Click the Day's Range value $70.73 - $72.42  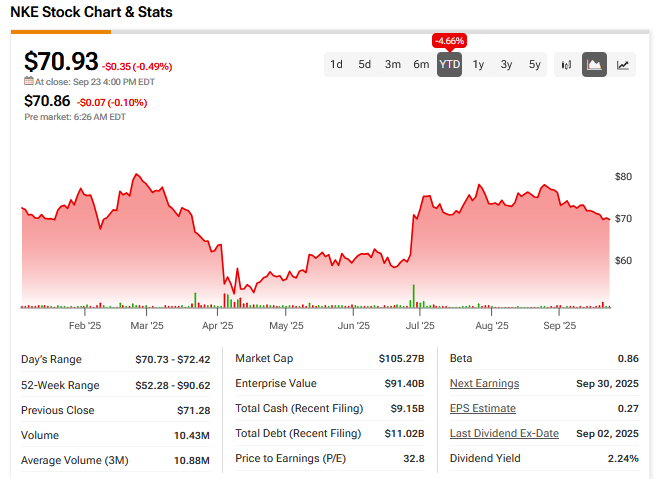[x=172, y=360]
